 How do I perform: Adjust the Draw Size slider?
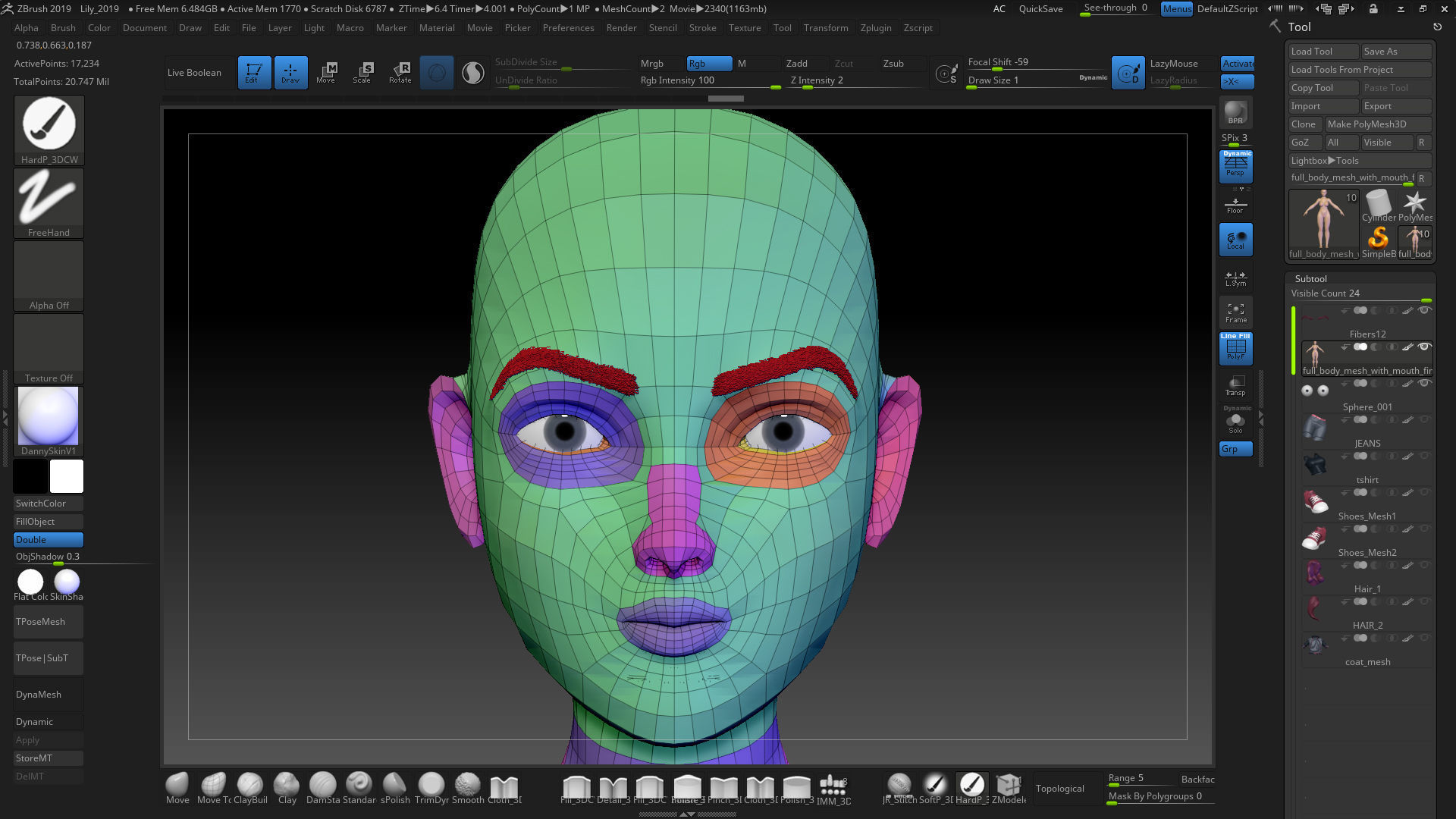(1037, 80)
